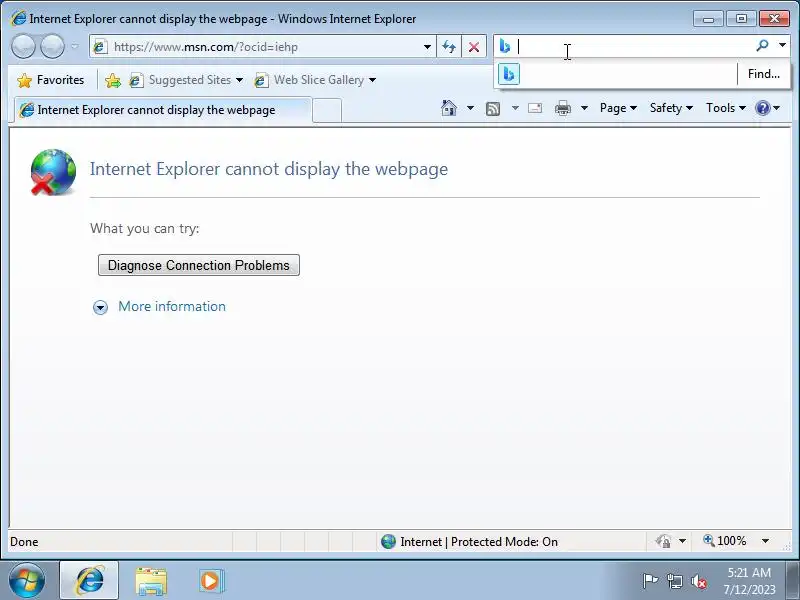Viewport: 800px width, 600px height.
Task: Open the Page menu
Action: point(618,108)
